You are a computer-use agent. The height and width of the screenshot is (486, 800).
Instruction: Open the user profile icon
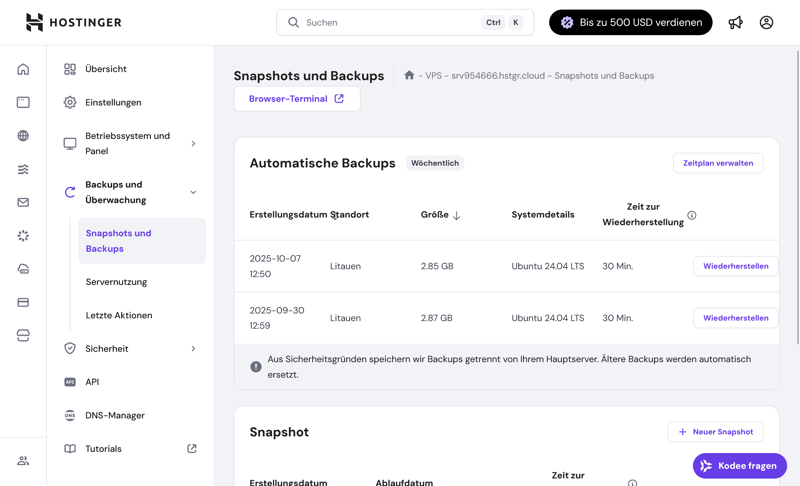point(766,22)
